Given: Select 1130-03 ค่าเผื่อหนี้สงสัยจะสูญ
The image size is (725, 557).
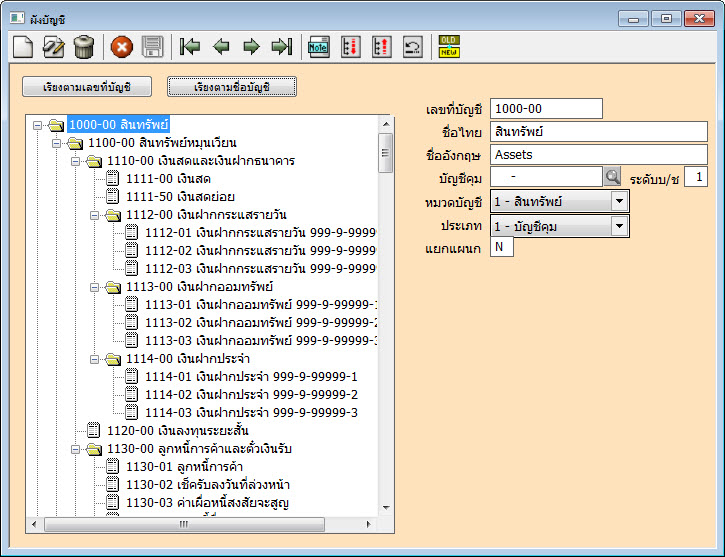Looking at the screenshot, I should tap(208, 503).
